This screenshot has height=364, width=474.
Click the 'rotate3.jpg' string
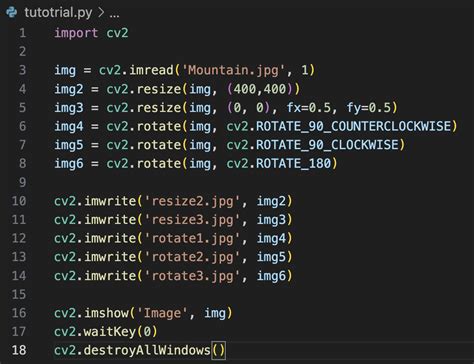tap(192, 276)
